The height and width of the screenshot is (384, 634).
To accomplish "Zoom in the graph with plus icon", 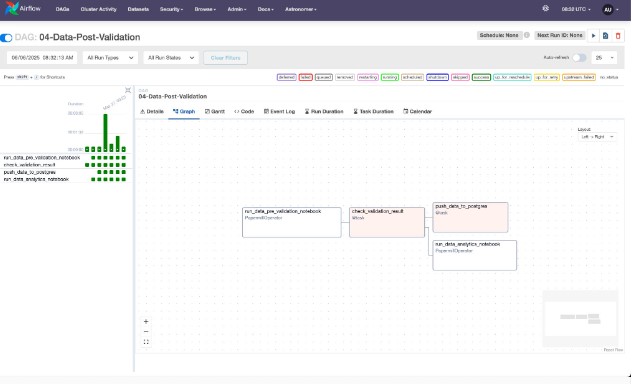I will [x=146, y=322].
